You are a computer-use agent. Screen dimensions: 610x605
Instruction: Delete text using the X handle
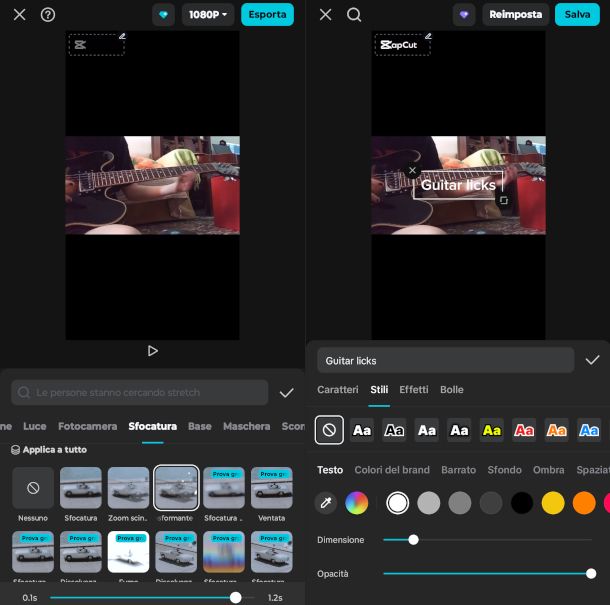click(412, 171)
